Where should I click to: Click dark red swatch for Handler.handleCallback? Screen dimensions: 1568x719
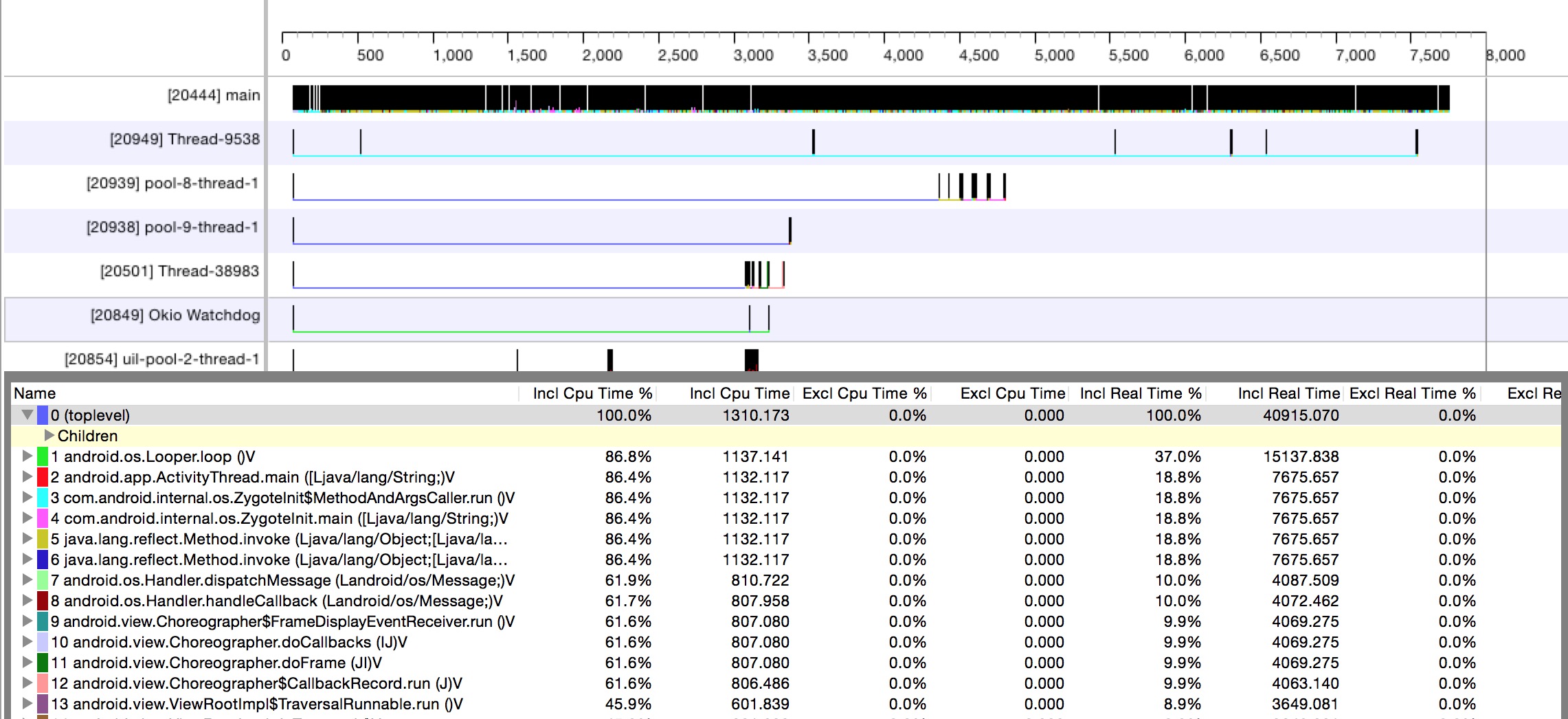43,601
